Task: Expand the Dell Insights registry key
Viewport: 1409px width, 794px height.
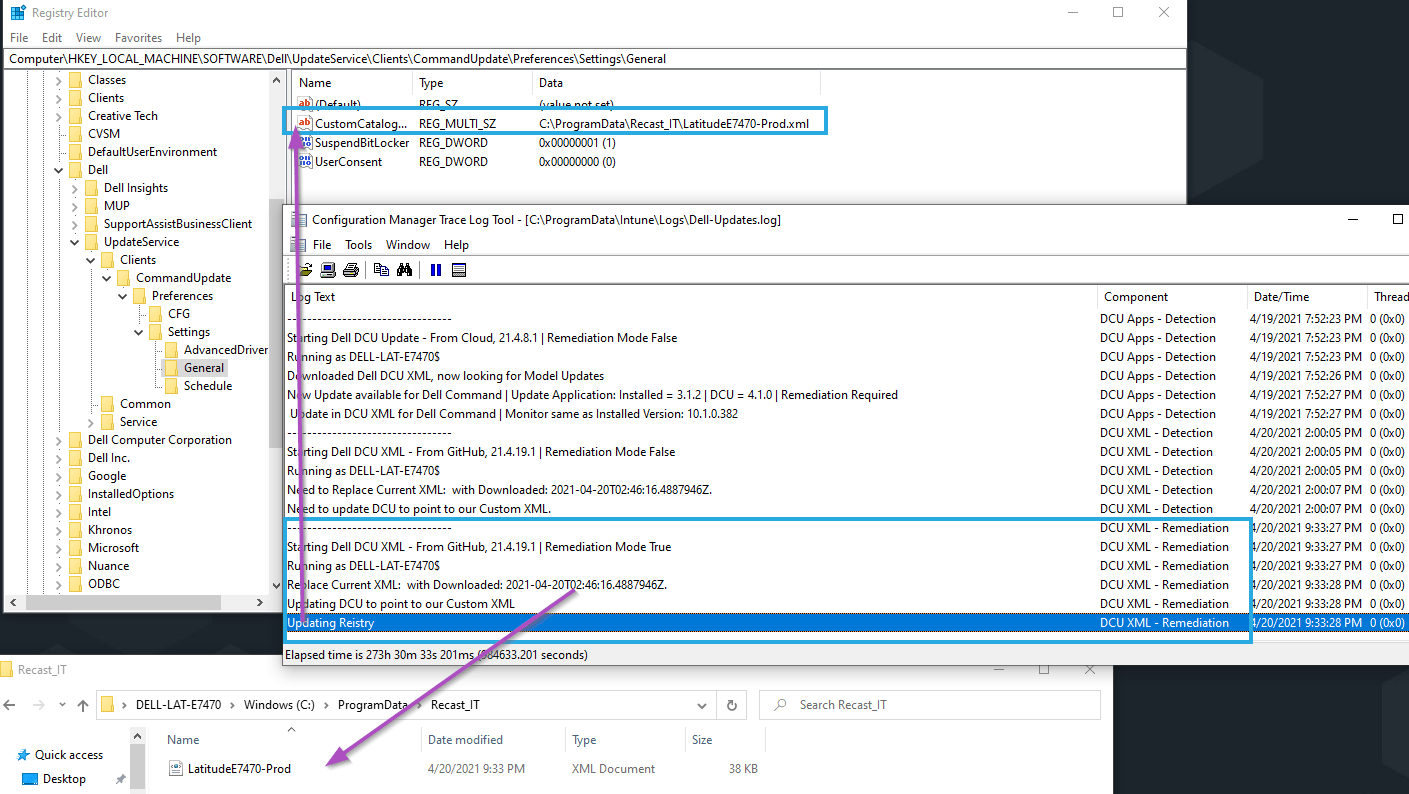Action: tap(75, 188)
